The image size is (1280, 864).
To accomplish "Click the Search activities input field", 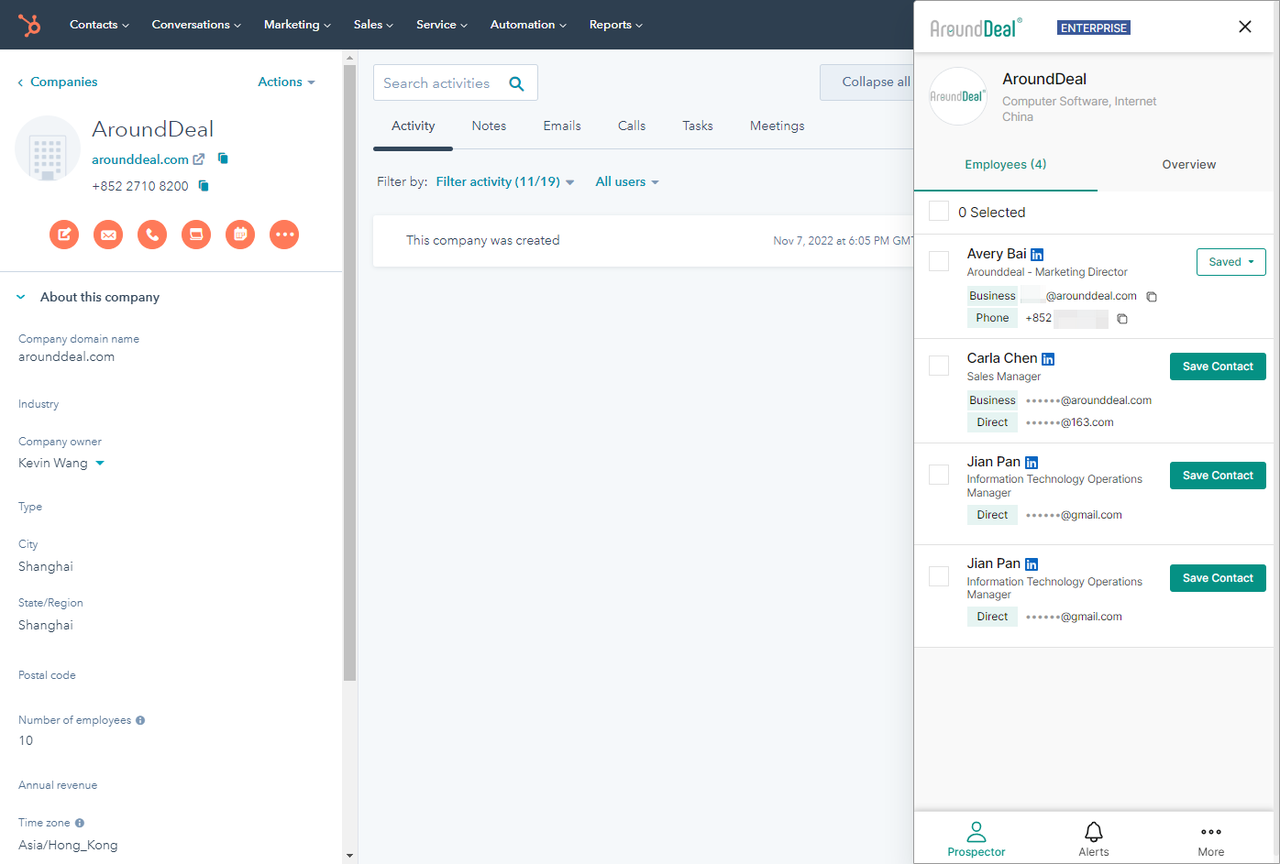I will (438, 83).
